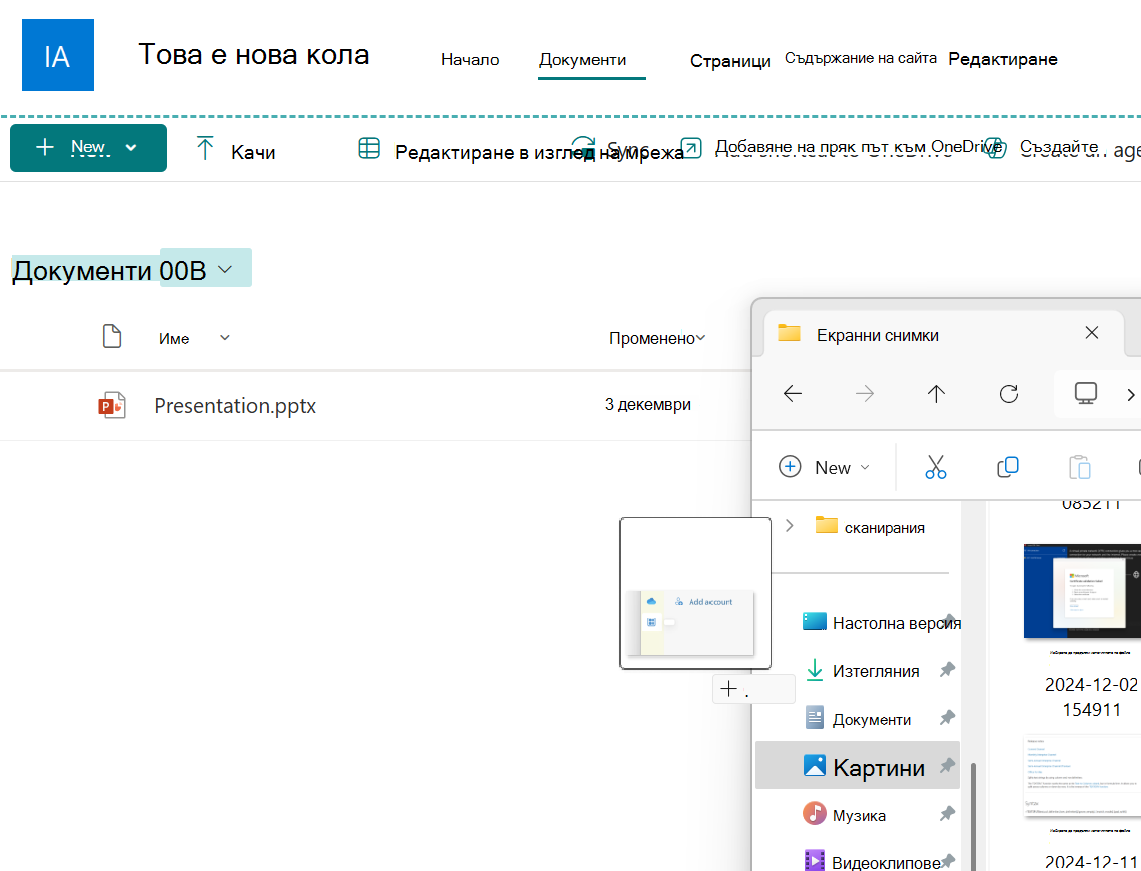Select the сканирания folder
The height and width of the screenshot is (871, 1141).
(870, 527)
